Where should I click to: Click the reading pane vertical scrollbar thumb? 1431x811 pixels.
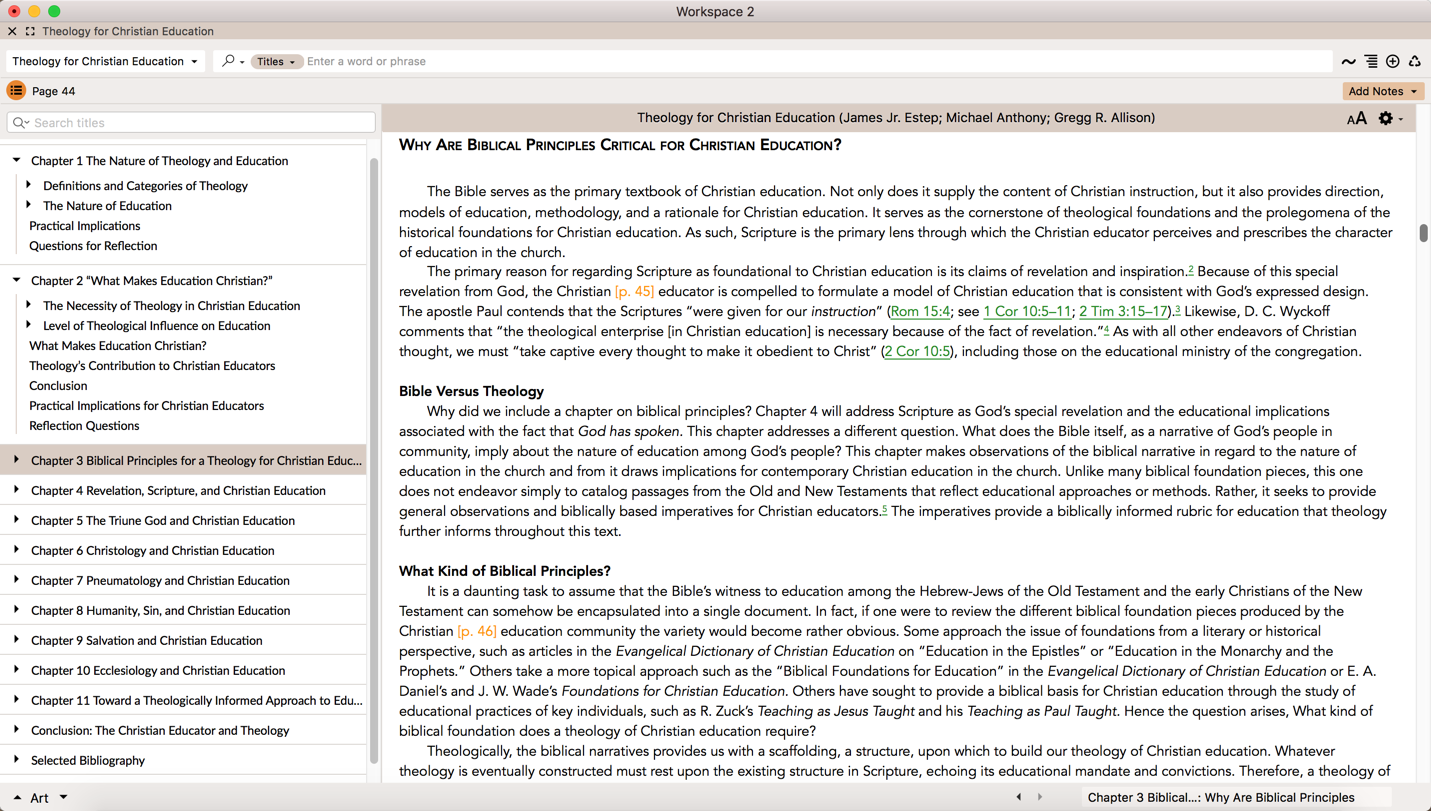(x=1423, y=233)
